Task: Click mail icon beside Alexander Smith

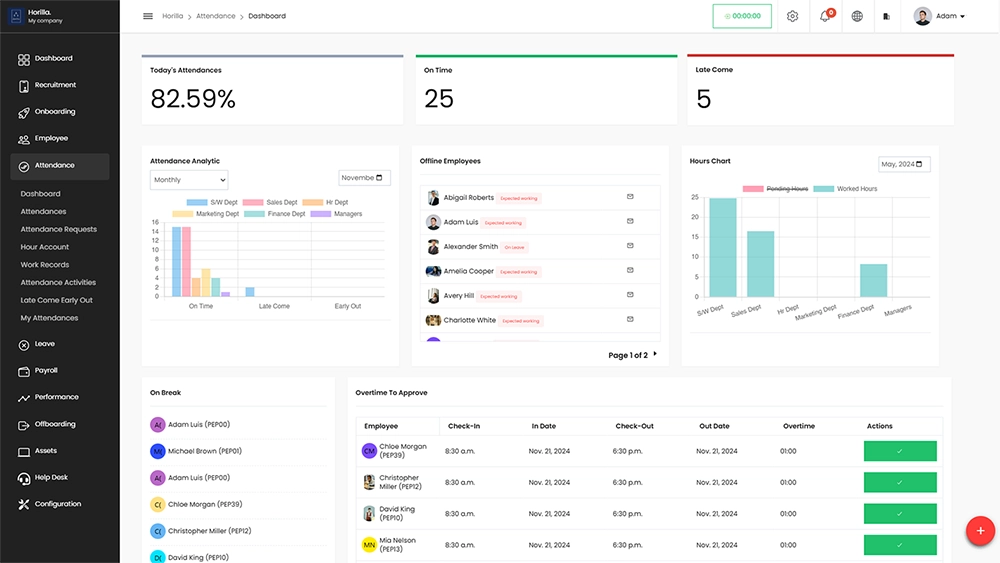Action: pyautogui.click(x=630, y=246)
